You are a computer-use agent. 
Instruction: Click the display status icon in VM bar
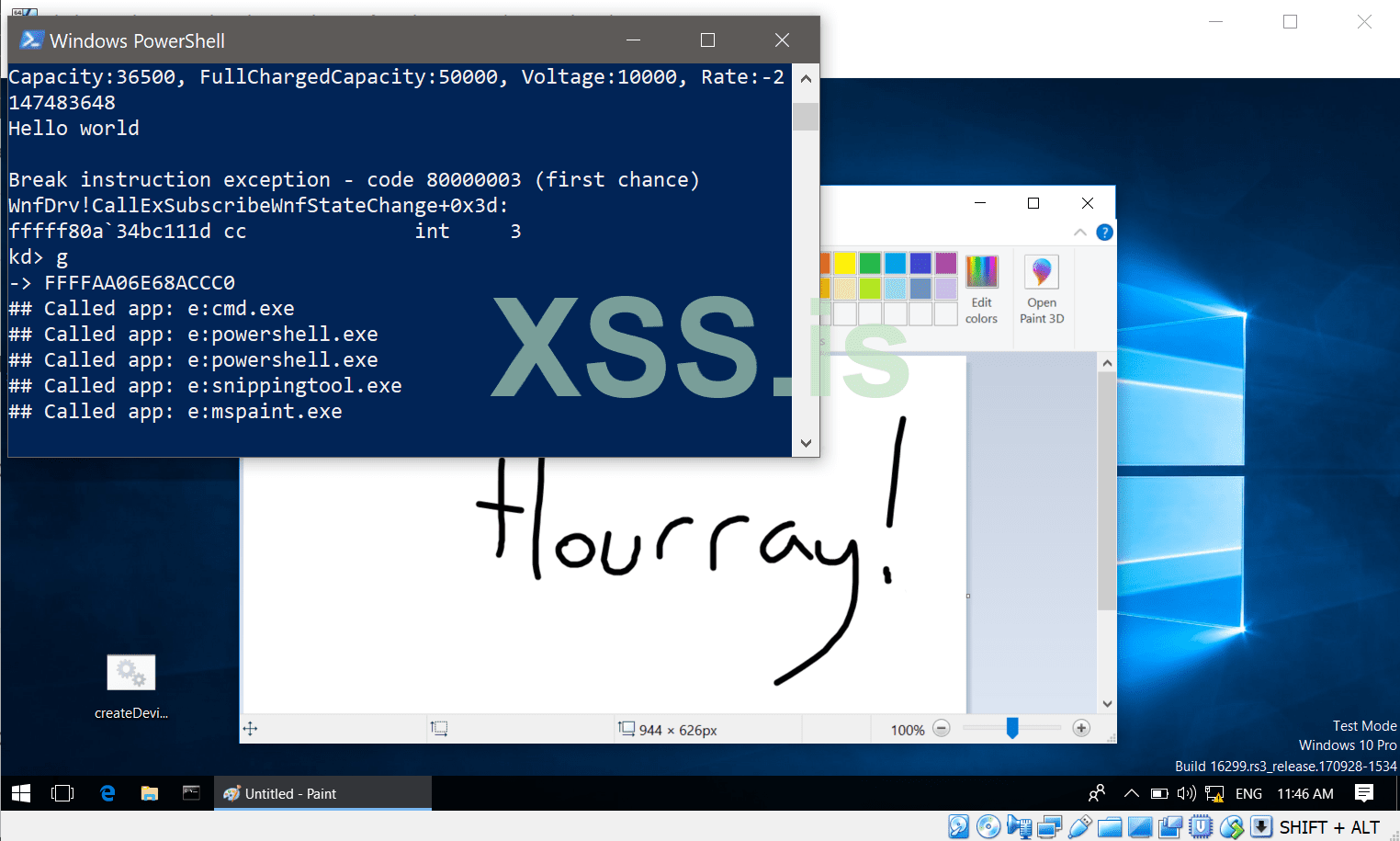tap(1140, 826)
